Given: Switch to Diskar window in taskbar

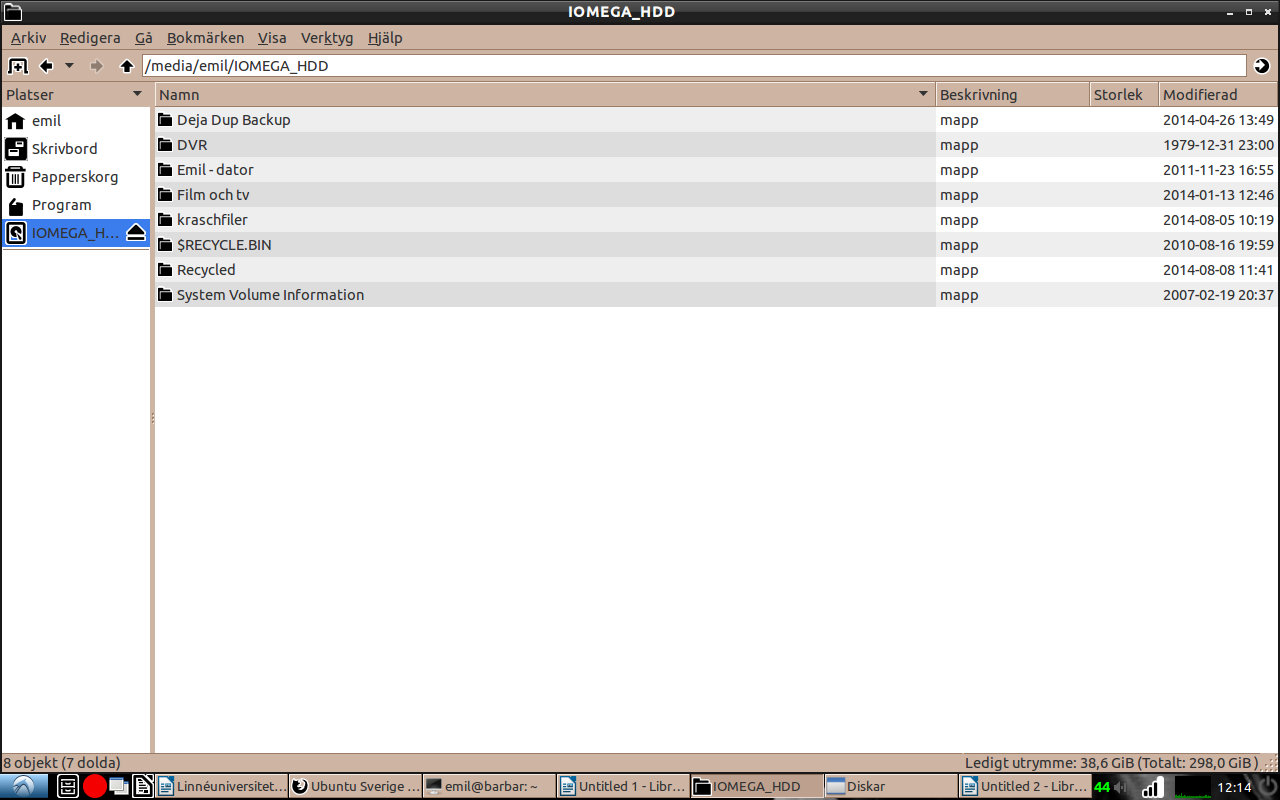Looking at the screenshot, I should coord(891,786).
